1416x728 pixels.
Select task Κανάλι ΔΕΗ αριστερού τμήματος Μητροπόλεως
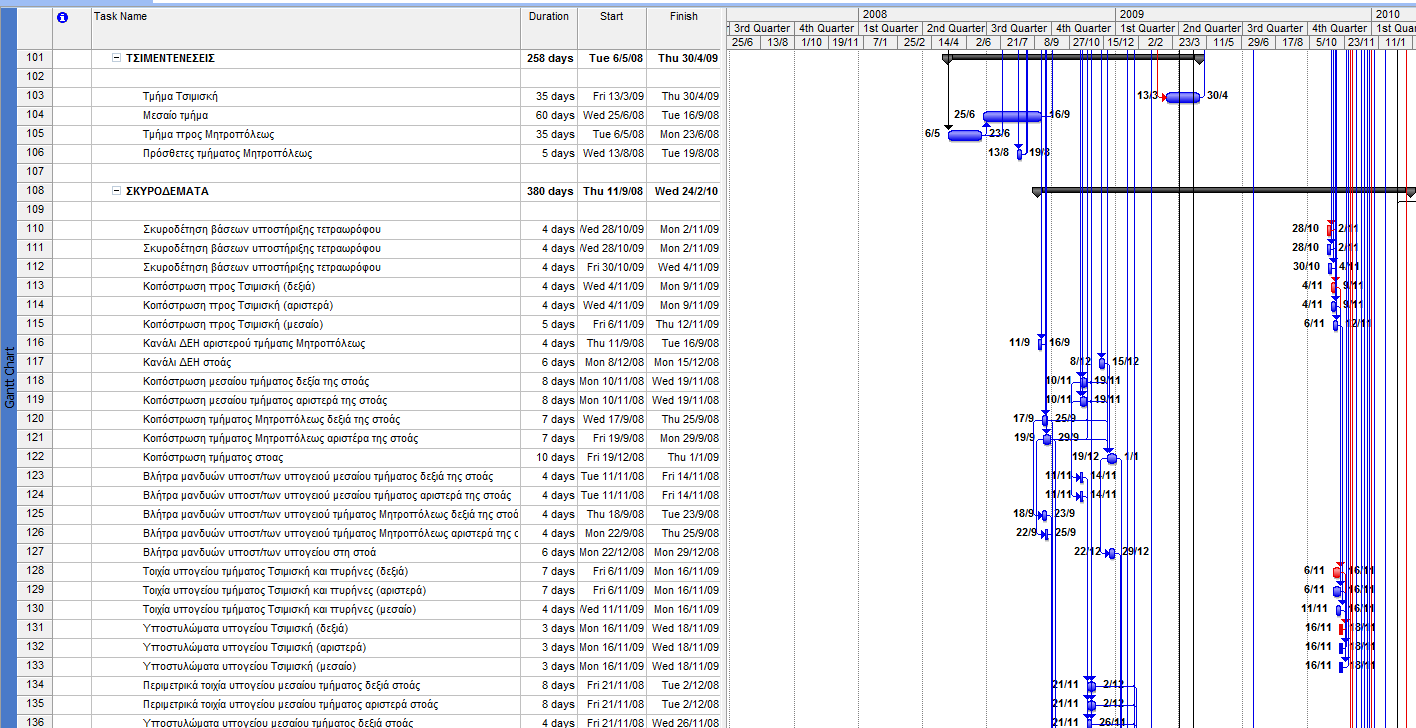[254, 343]
